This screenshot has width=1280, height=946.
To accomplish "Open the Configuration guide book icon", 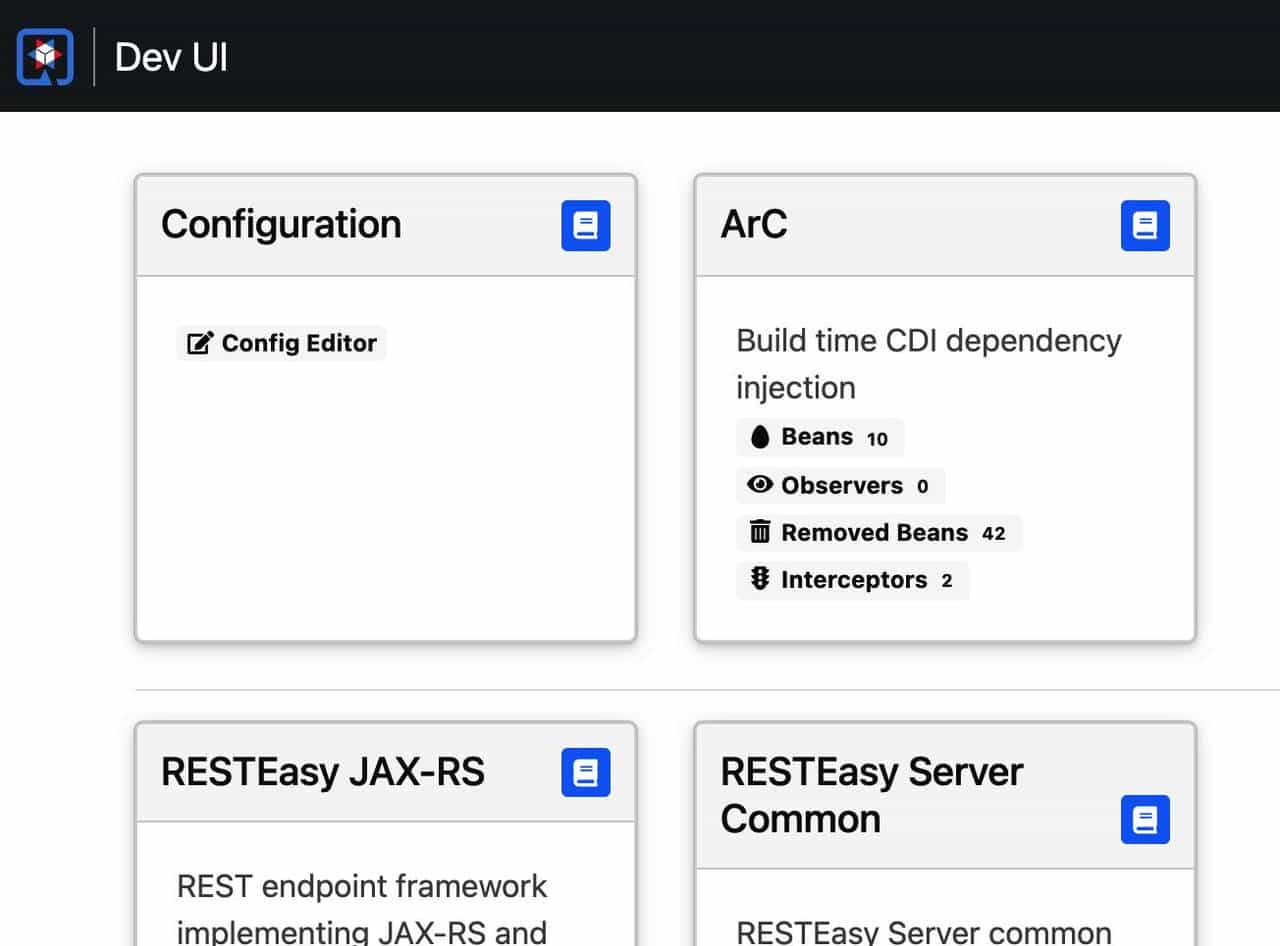I will pyautogui.click(x=585, y=225).
